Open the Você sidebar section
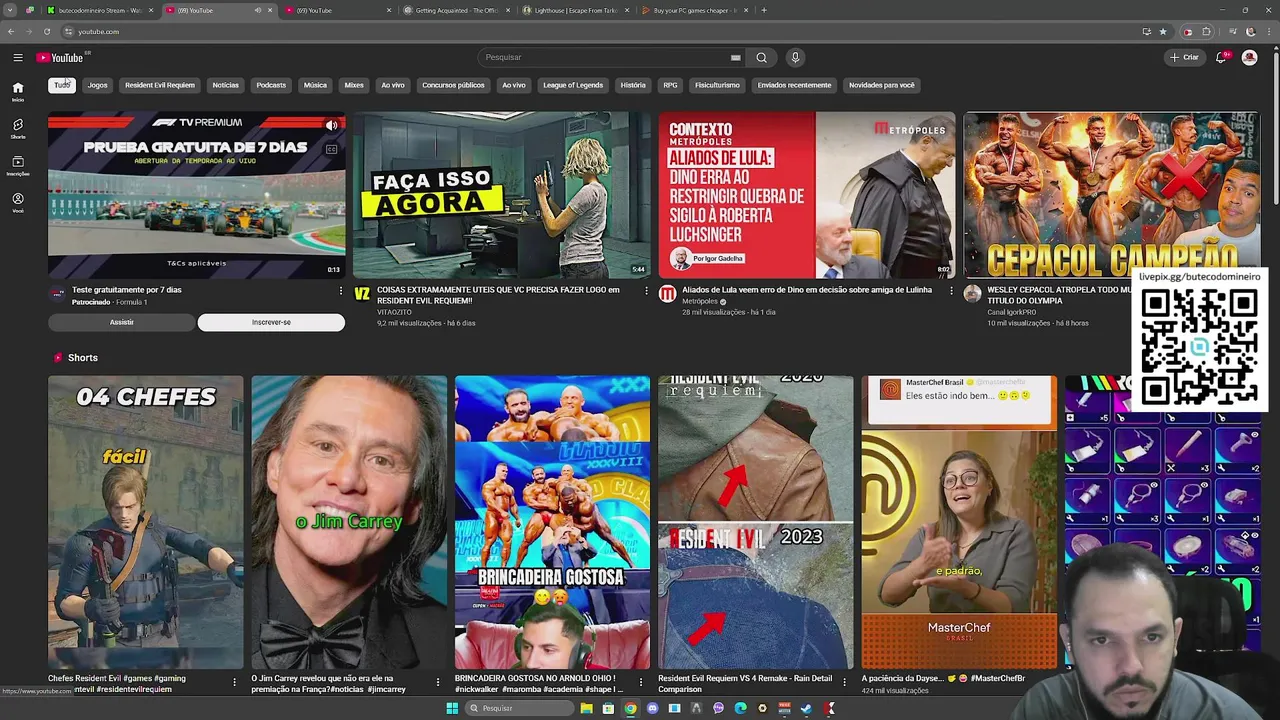This screenshot has width=1280, height=720. 18,203
